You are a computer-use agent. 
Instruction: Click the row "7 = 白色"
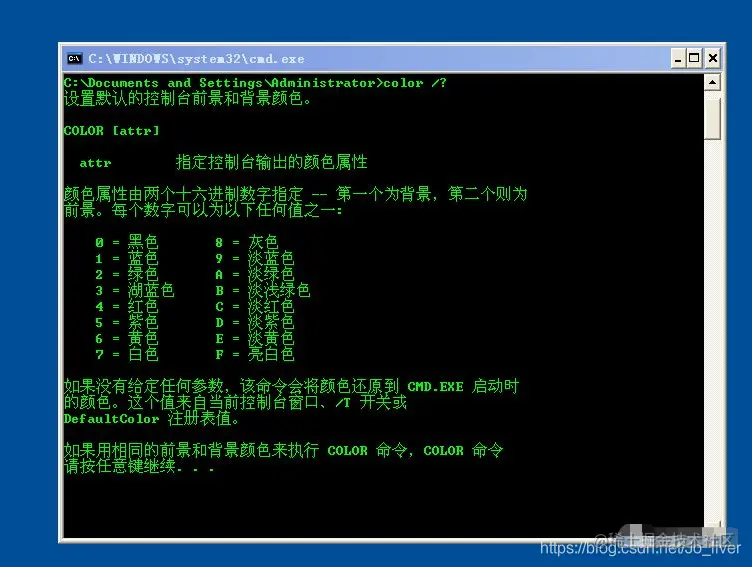click(127, 354)
